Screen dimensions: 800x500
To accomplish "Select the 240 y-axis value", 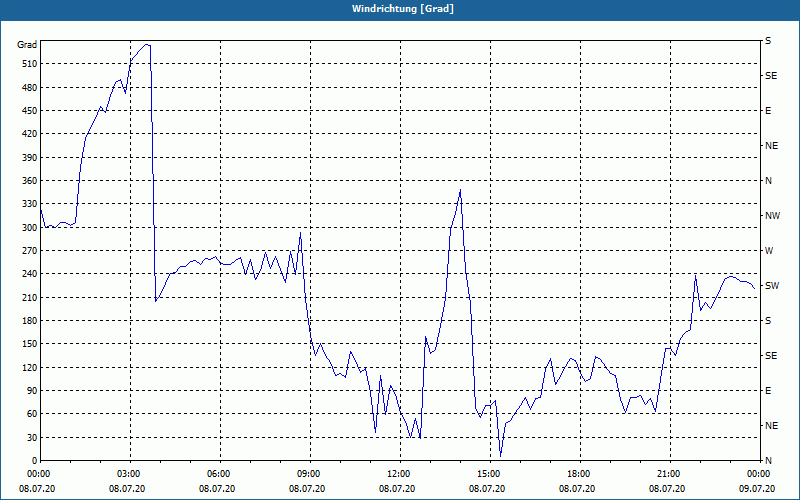I will coord(30,274).
